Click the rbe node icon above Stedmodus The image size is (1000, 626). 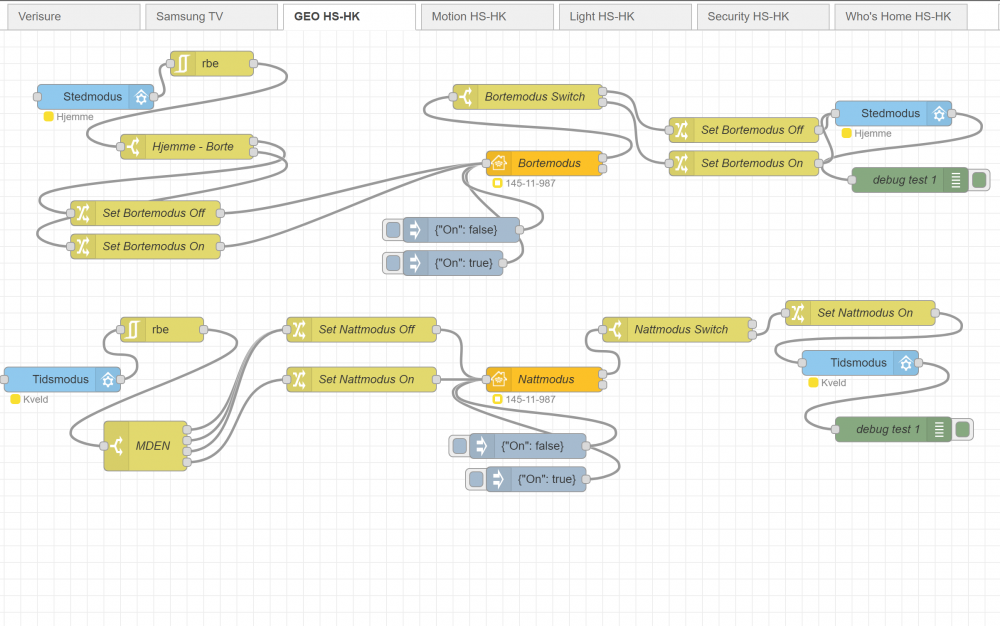point(183,63)
